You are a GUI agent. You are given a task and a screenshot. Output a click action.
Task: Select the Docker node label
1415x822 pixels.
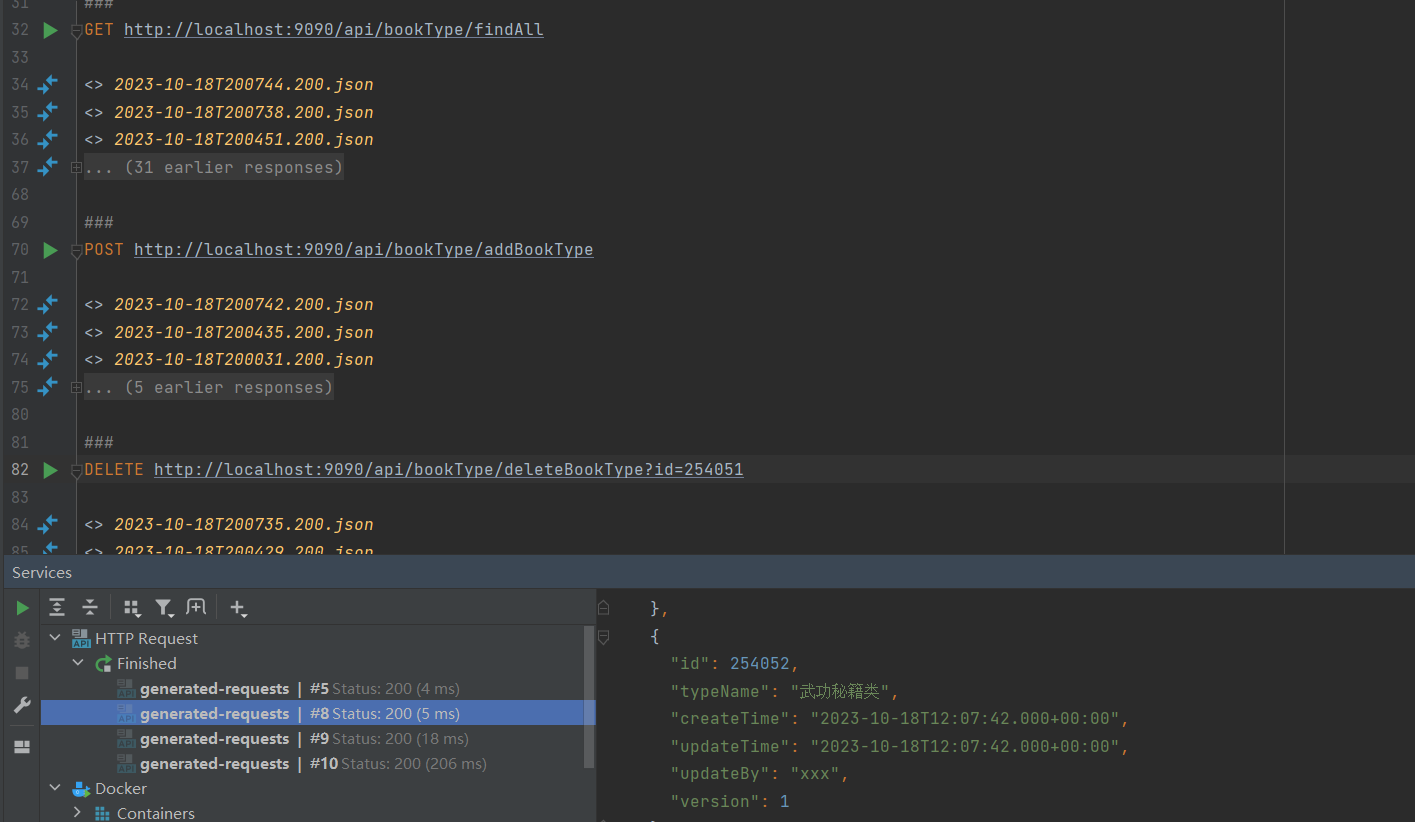pyautogui.click(x=121, y=789)
